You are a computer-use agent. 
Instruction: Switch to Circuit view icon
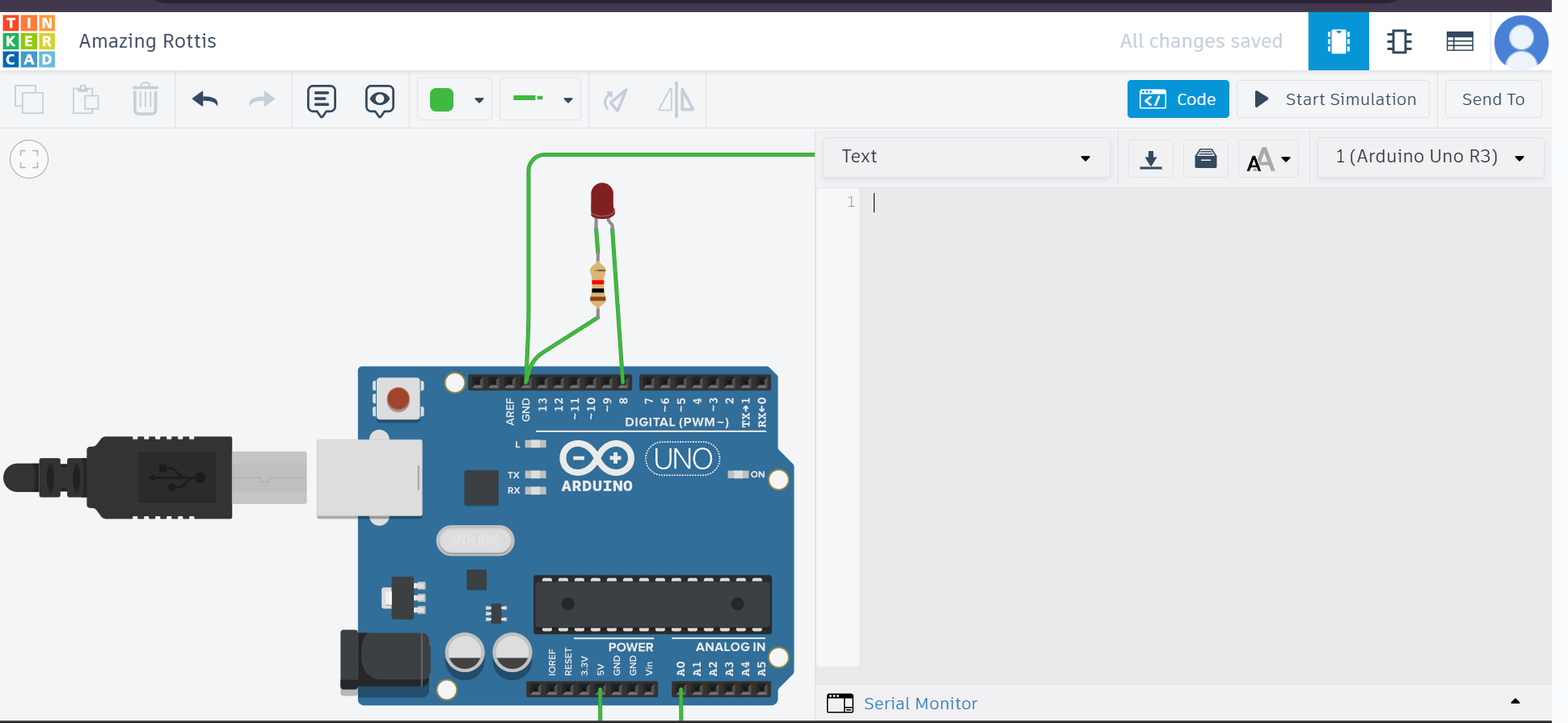click(x=1338, y=41)
